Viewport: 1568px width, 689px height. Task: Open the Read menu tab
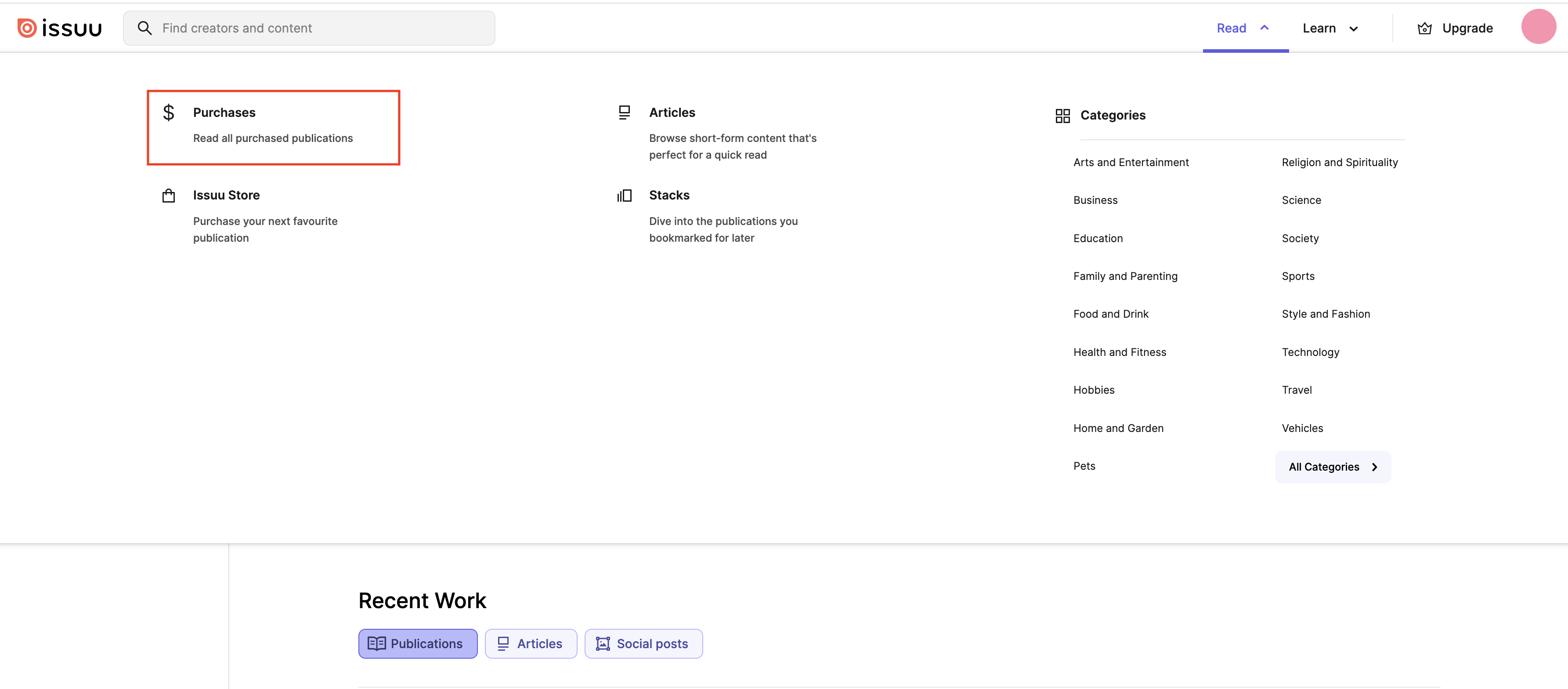tap(1245, 28)
